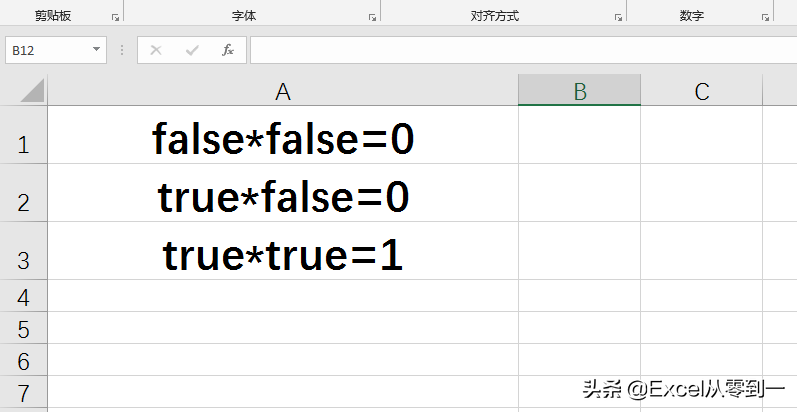Select row 7 header
The height and width of the screenshot is (412, 797).
[23, 392]
